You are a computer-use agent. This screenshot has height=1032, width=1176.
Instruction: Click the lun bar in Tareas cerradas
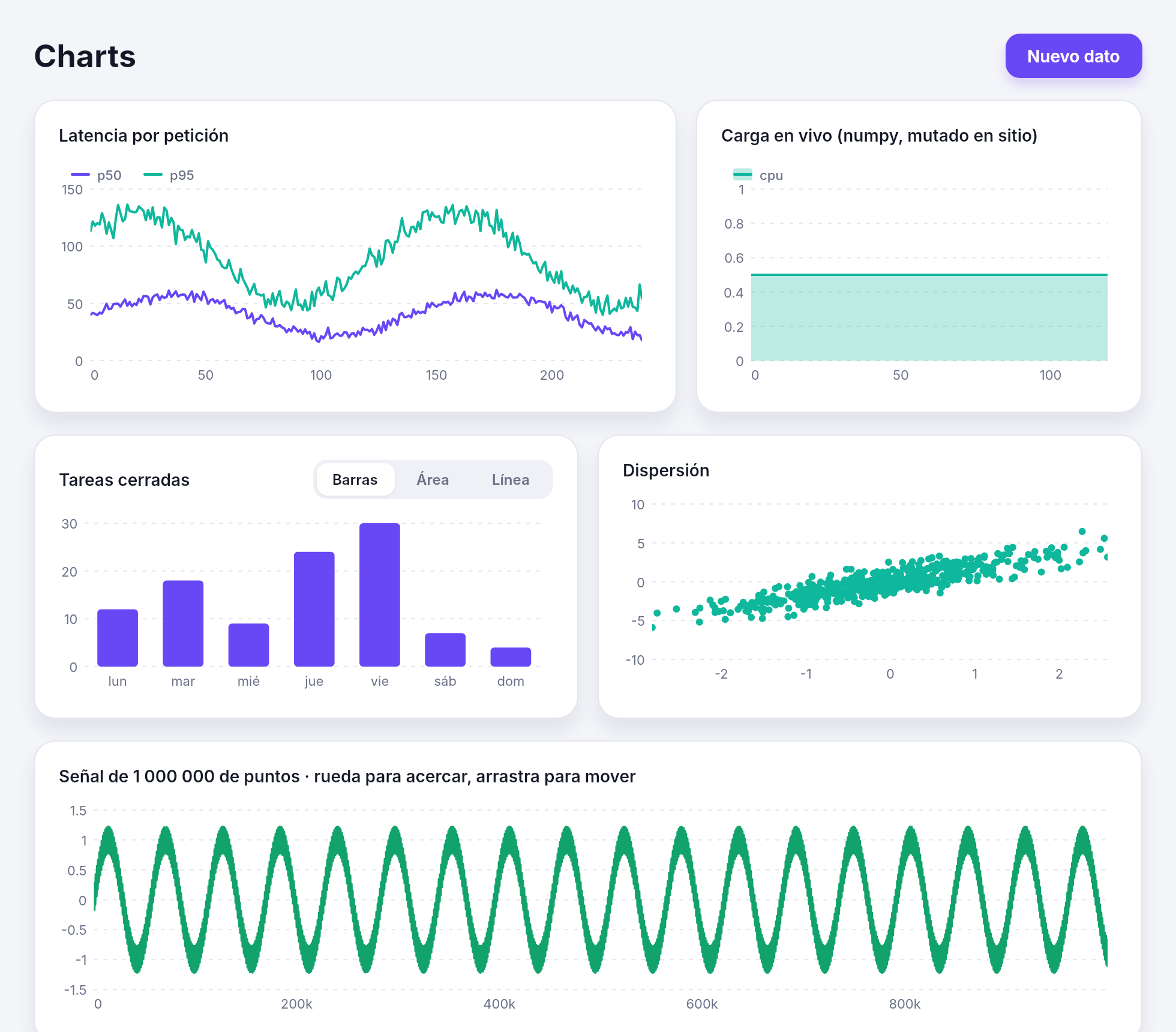pyautogui.click(x=118, y=638)
